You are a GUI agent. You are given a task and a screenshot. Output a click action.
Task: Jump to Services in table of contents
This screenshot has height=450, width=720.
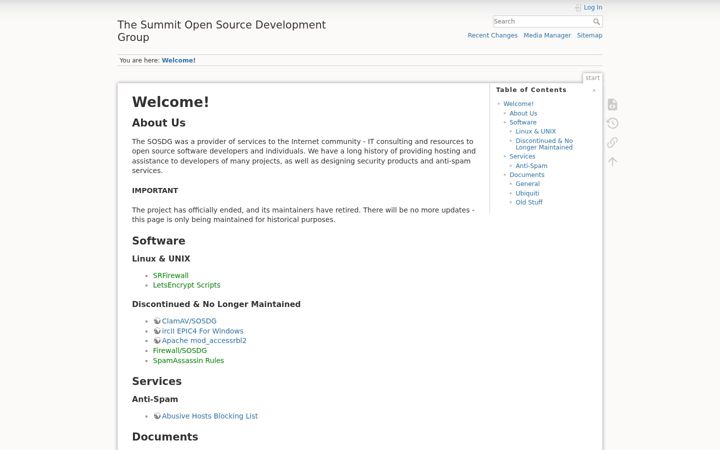(x=522, y=156)
